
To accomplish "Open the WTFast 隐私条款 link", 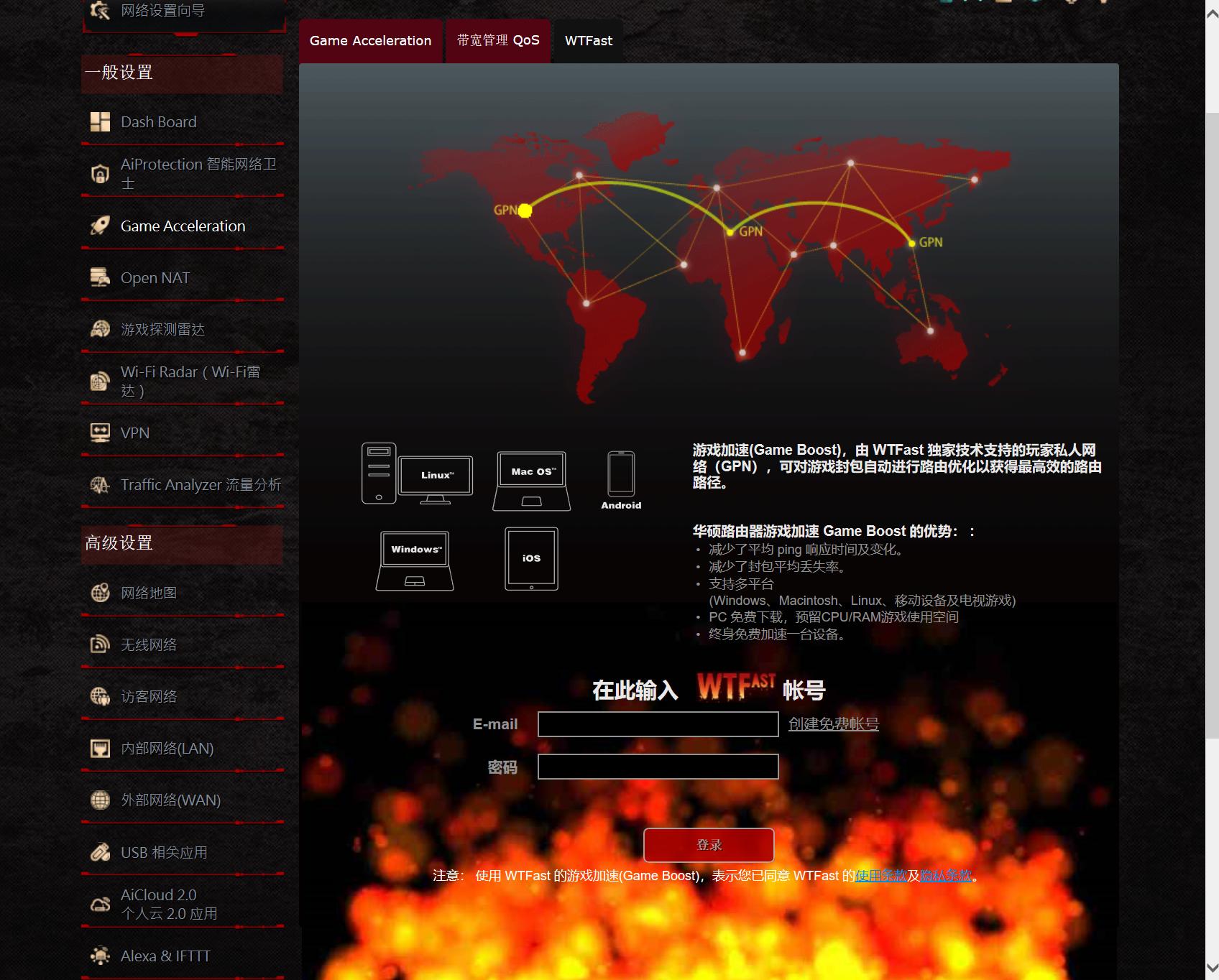I will click(946, 876).
